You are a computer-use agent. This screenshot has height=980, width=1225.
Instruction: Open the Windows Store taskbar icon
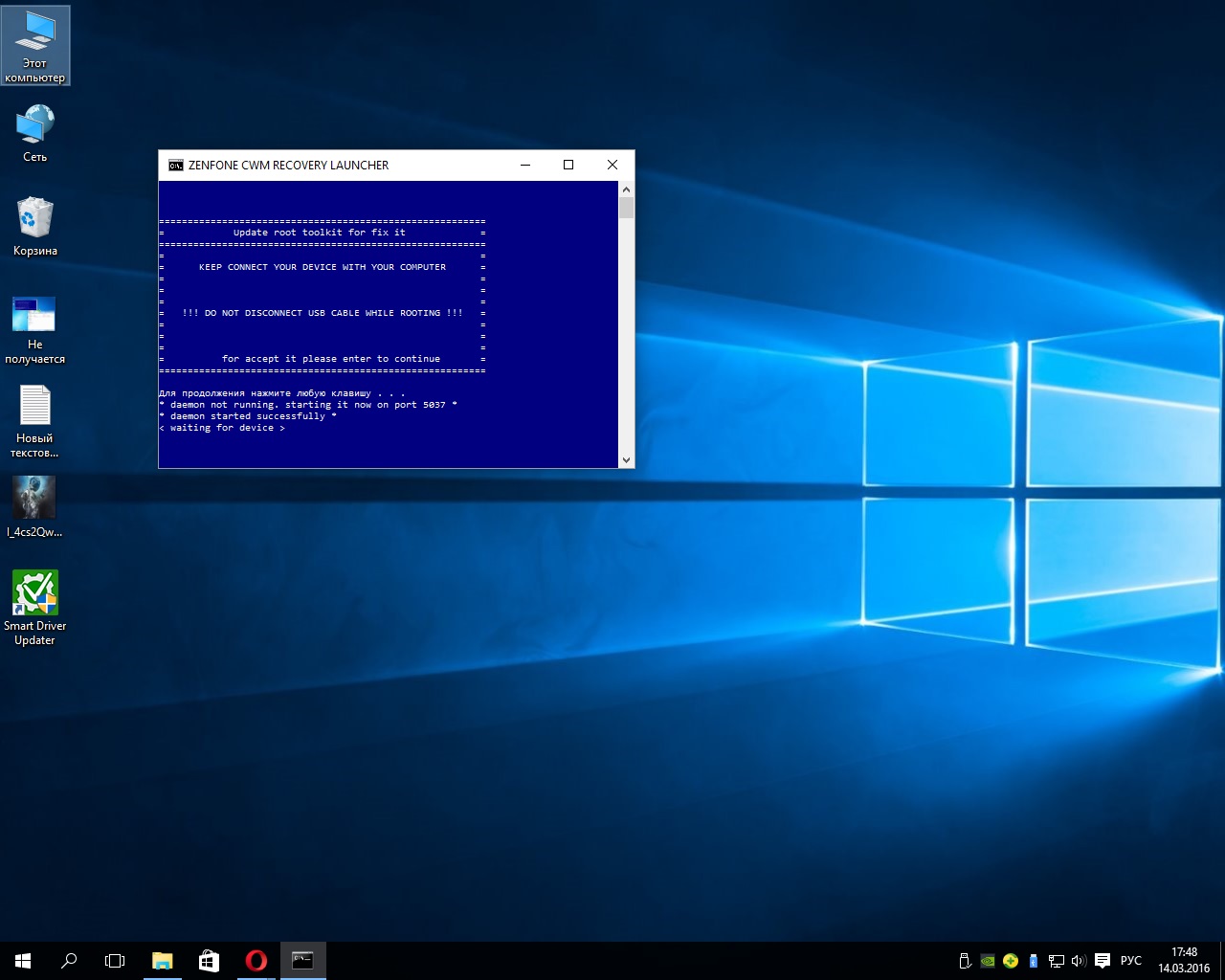click(x=209, y=961)
